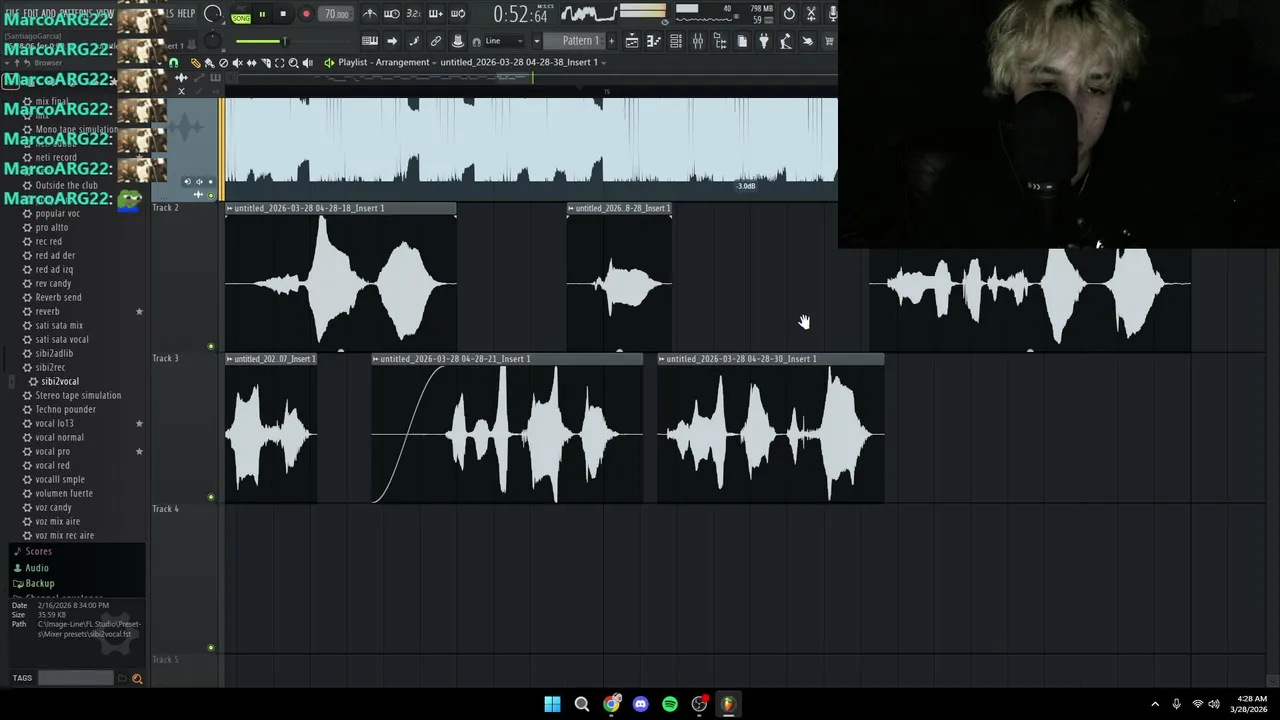Mute Track 4 with its green dot
The image size is (1280, 720).
click(x=211, y=648)
